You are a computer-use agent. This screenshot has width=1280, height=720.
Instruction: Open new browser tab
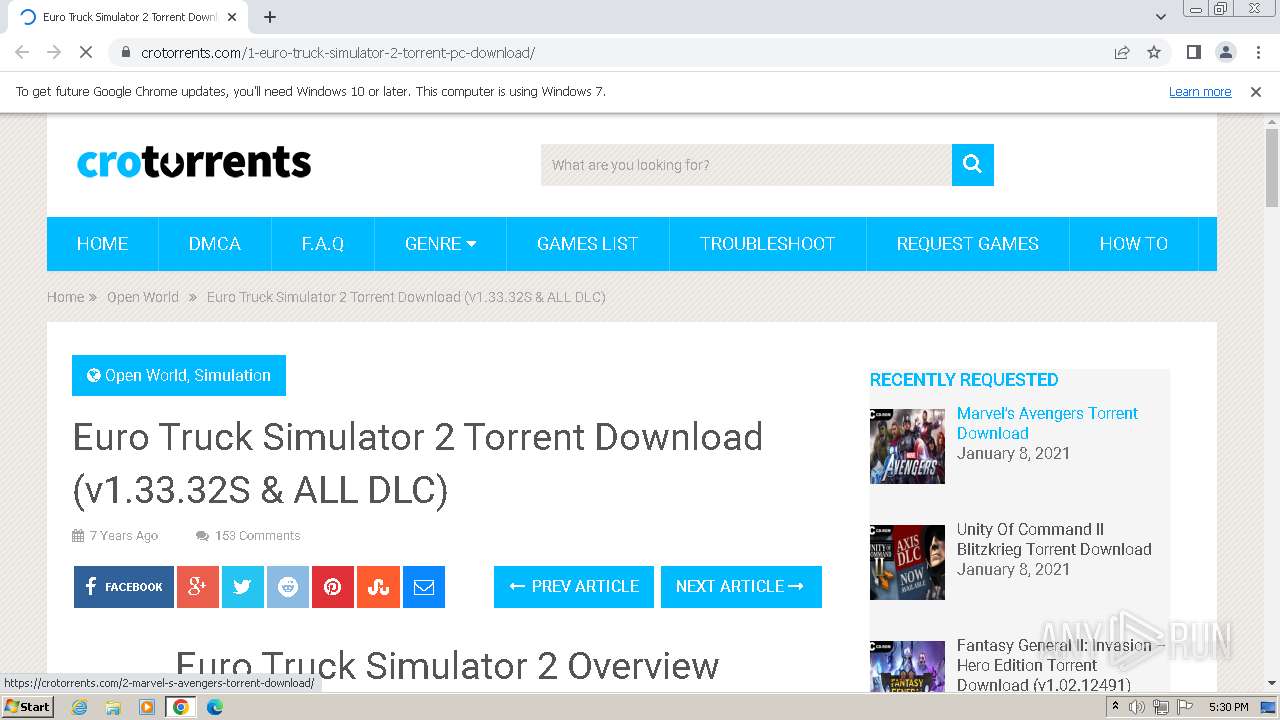269,17
